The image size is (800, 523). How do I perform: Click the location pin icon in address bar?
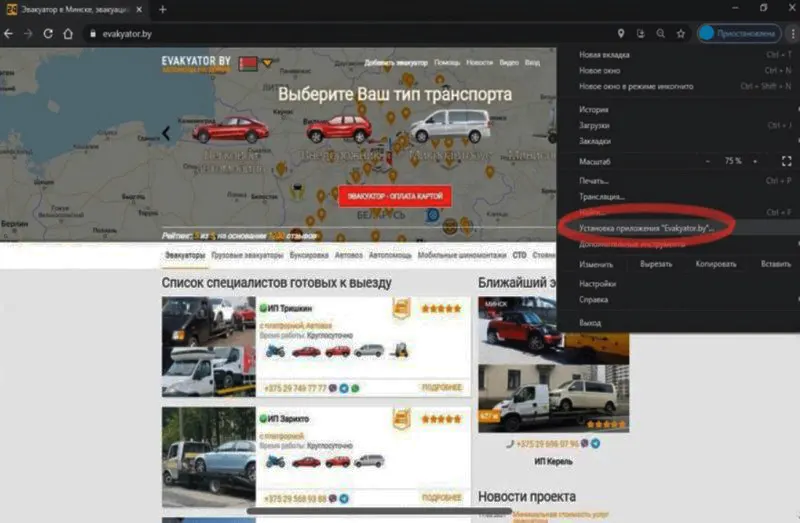point(620,33)
